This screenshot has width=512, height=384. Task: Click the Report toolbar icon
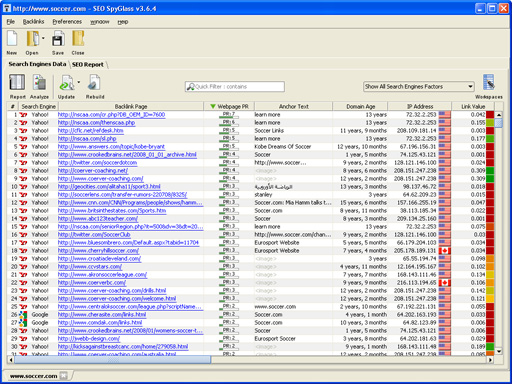(x=17, y=82)
